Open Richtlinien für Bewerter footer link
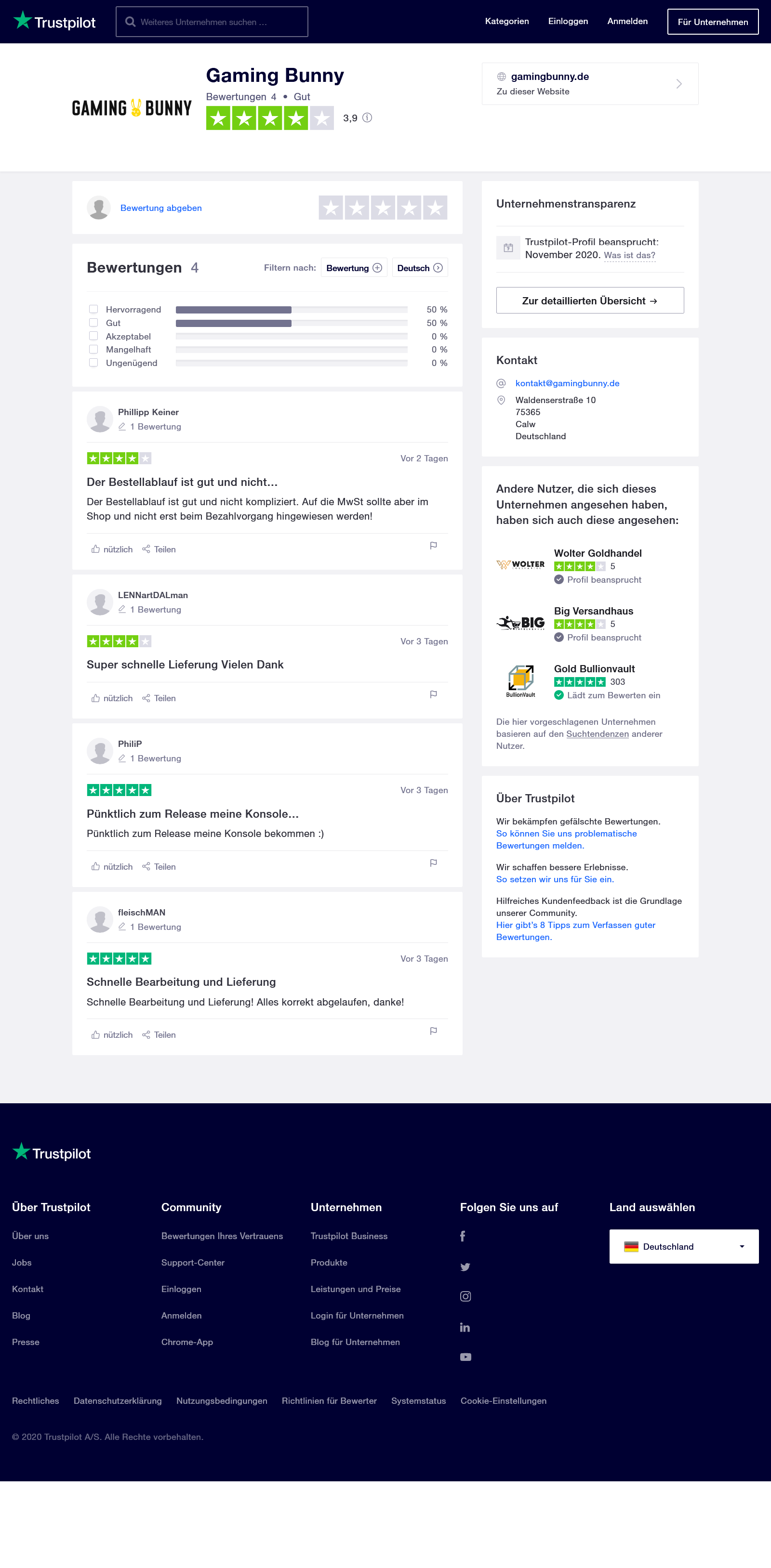 [x=330, y=1401]
